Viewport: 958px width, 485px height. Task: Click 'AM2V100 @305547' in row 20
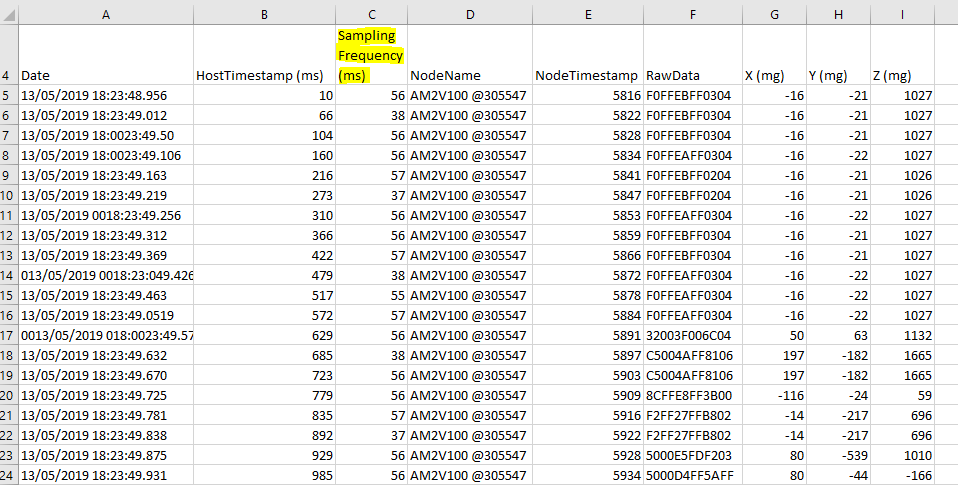pos(470,395)
